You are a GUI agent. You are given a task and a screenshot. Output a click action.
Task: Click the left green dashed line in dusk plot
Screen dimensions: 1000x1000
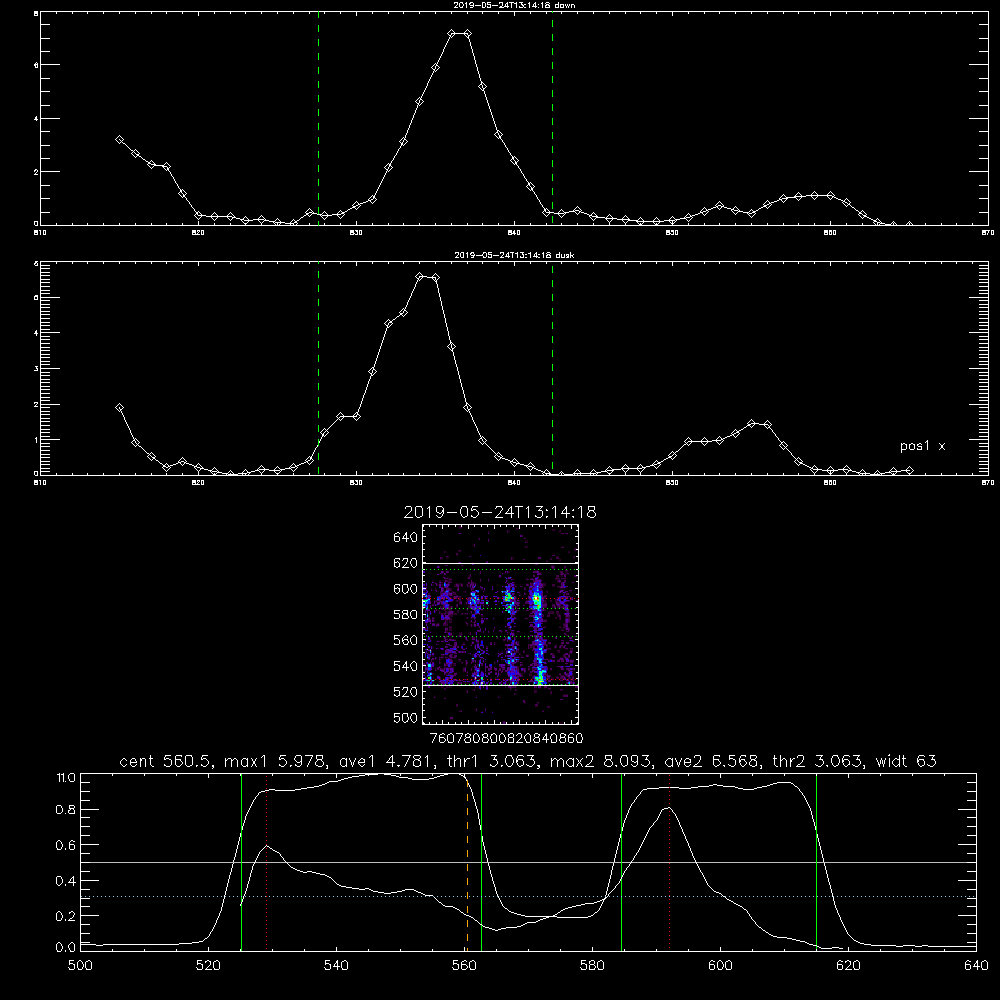pos(318,370)
